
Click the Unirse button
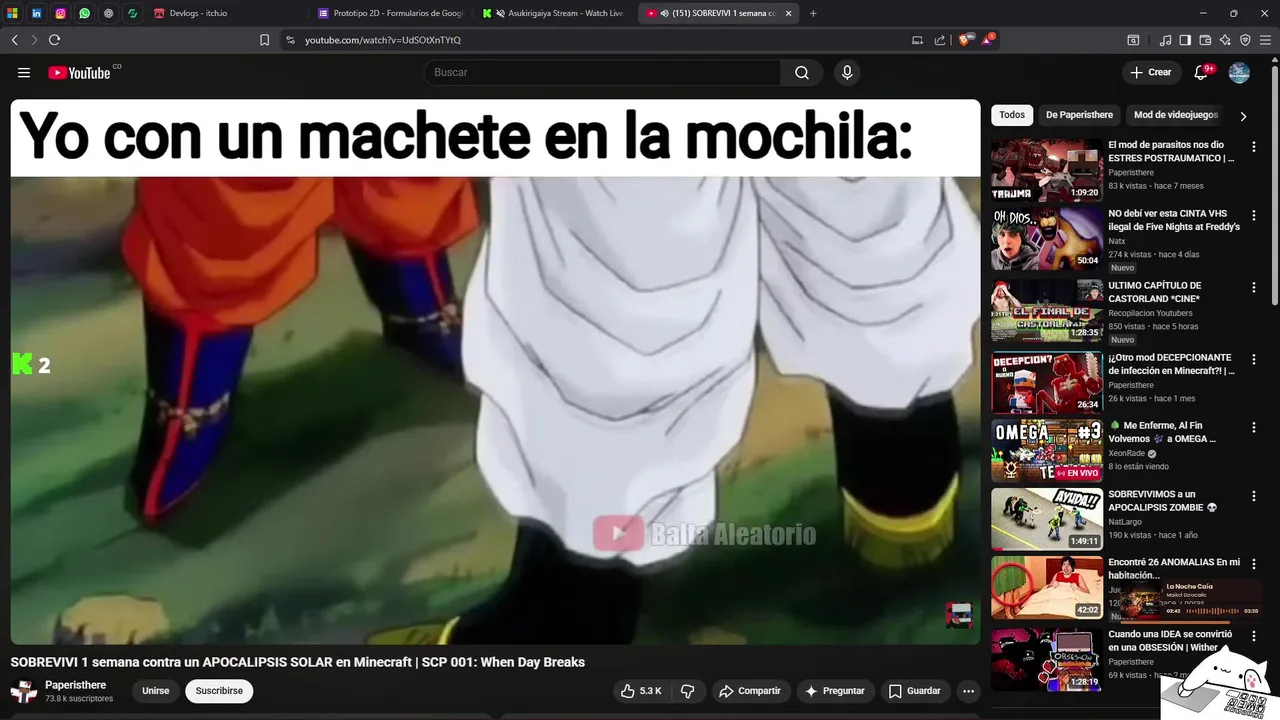click(x=155, y=691)
